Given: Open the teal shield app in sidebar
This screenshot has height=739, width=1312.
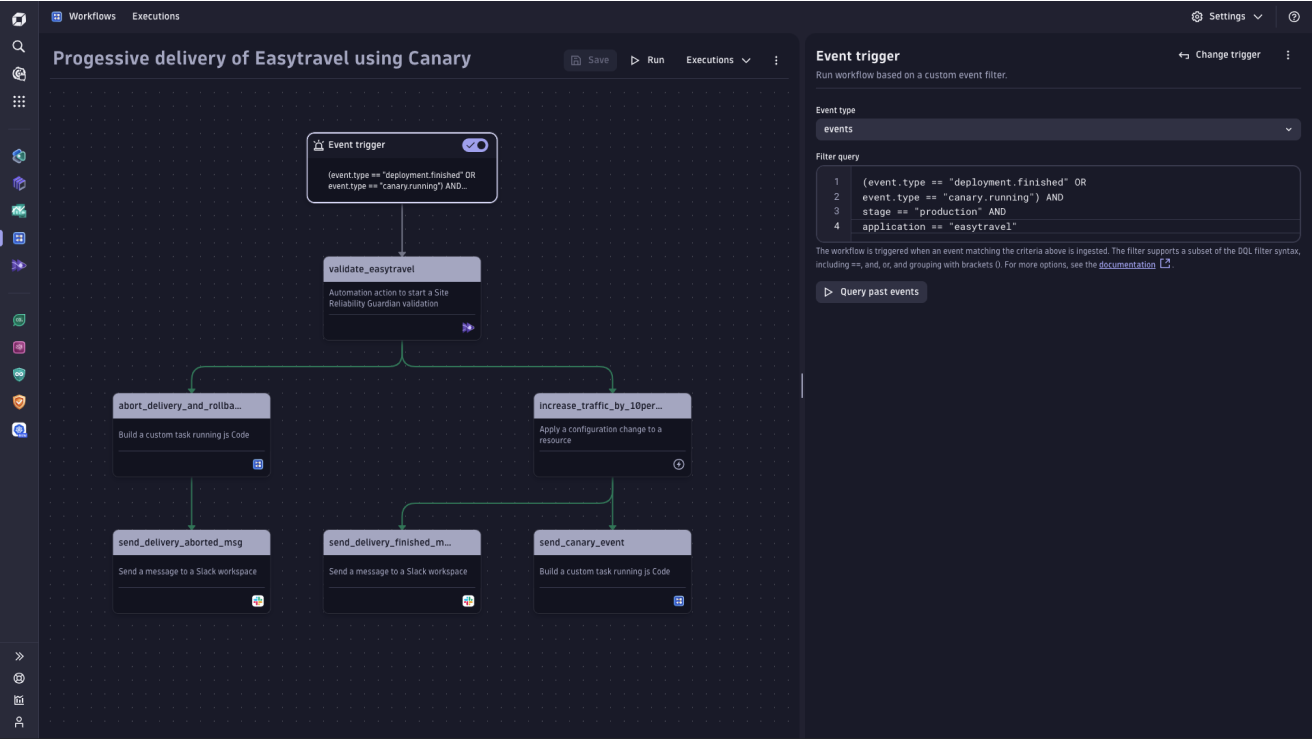Looking at the screenshot, I should pyautogui.click(x=18, y=375).
